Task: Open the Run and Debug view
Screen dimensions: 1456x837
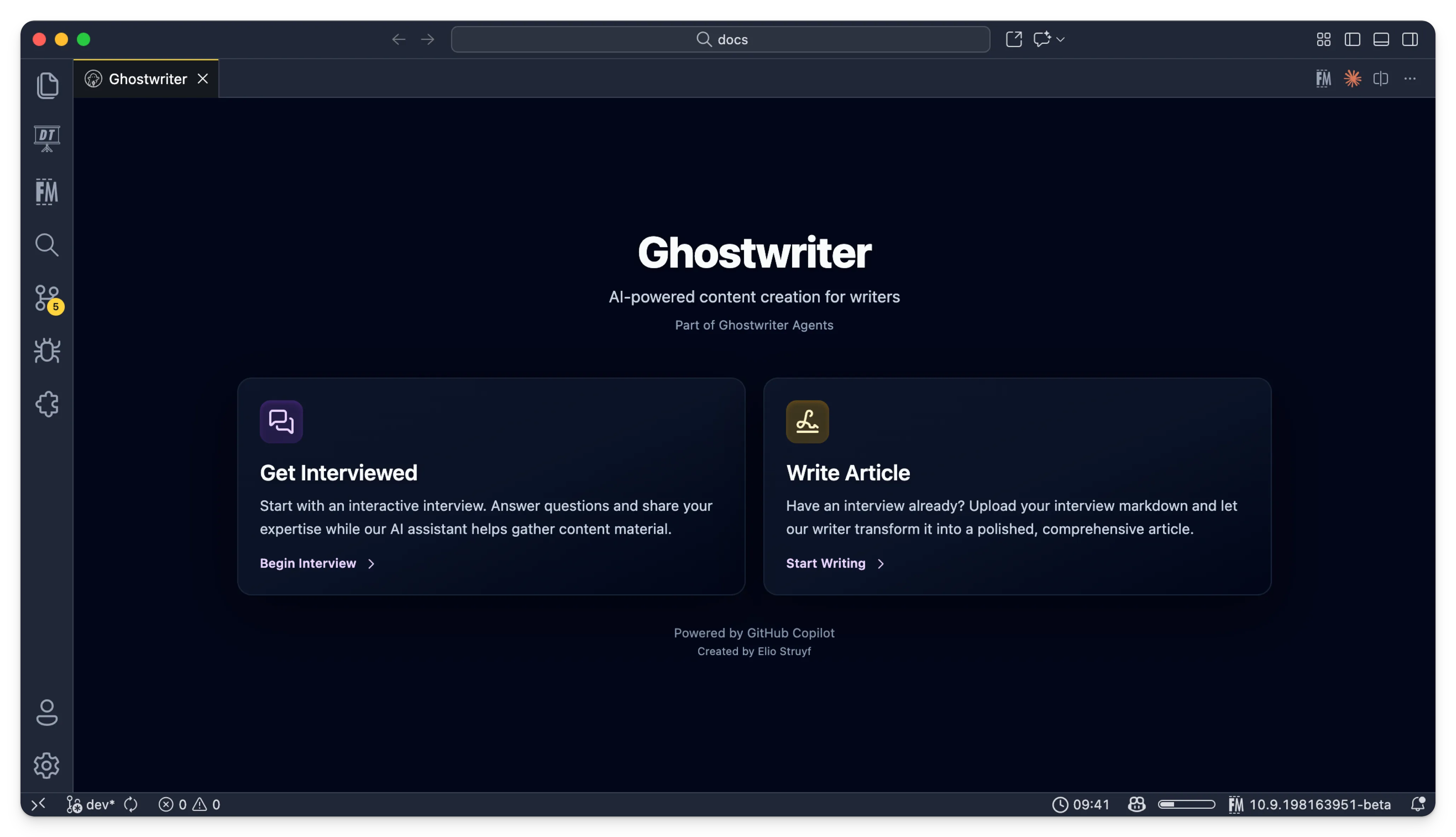Action: click(x=47, y=351)
